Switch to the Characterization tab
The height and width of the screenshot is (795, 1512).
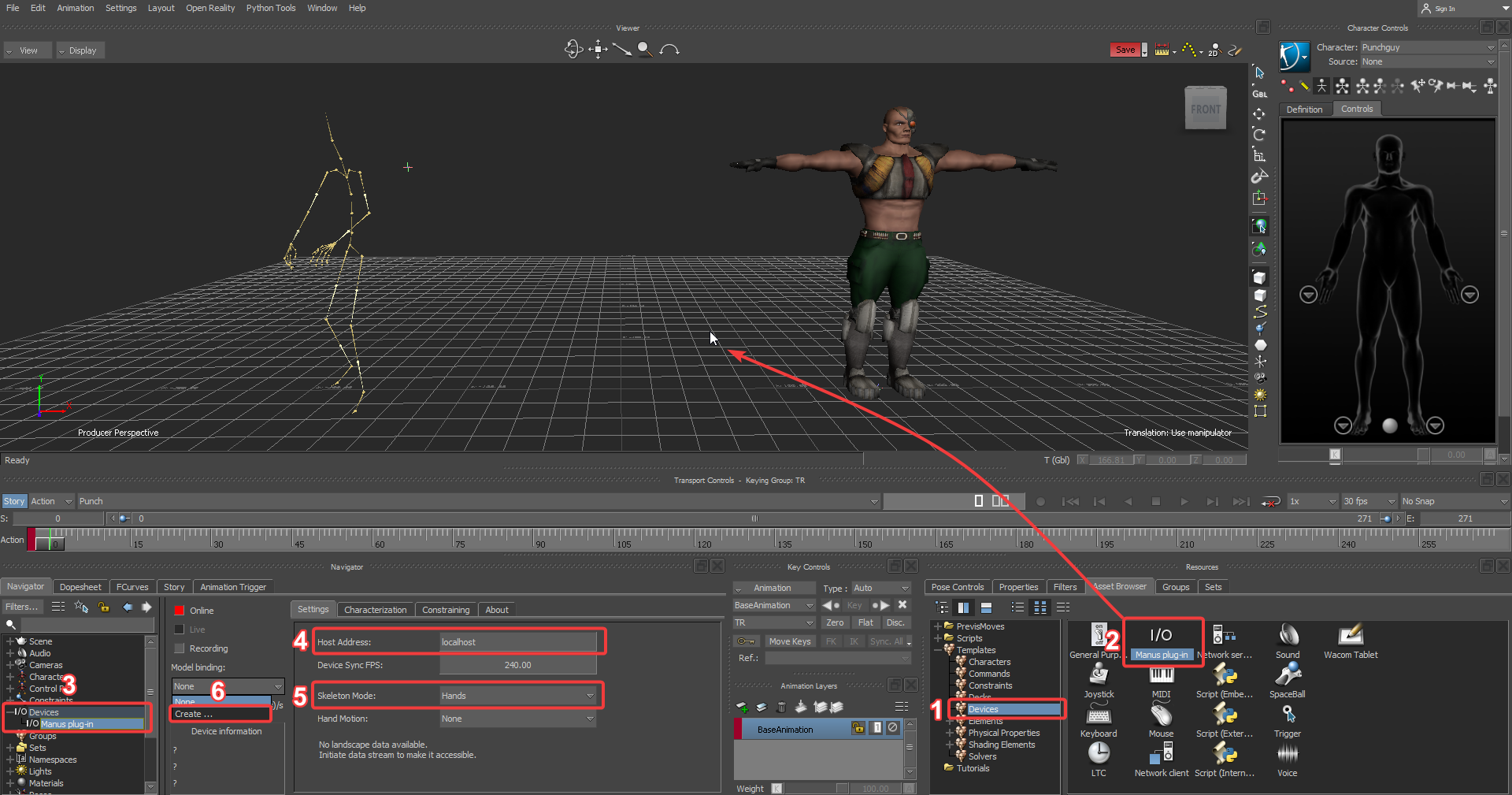[375, 610]
